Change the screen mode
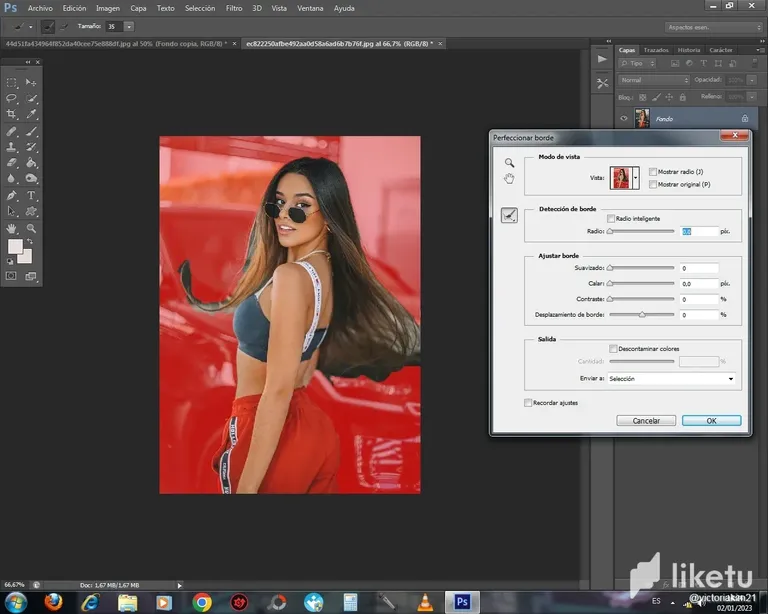This screenshot has width=768, height=614. point(31,276)
